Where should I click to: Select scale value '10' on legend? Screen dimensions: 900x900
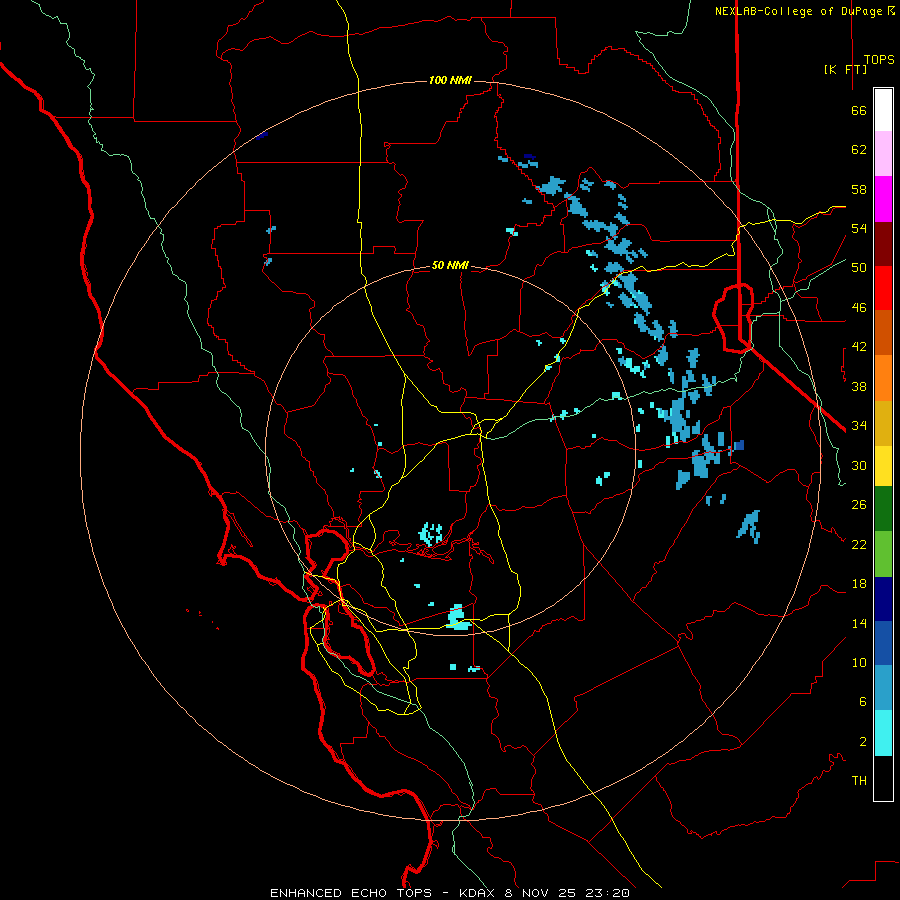[x=859, y=662]
